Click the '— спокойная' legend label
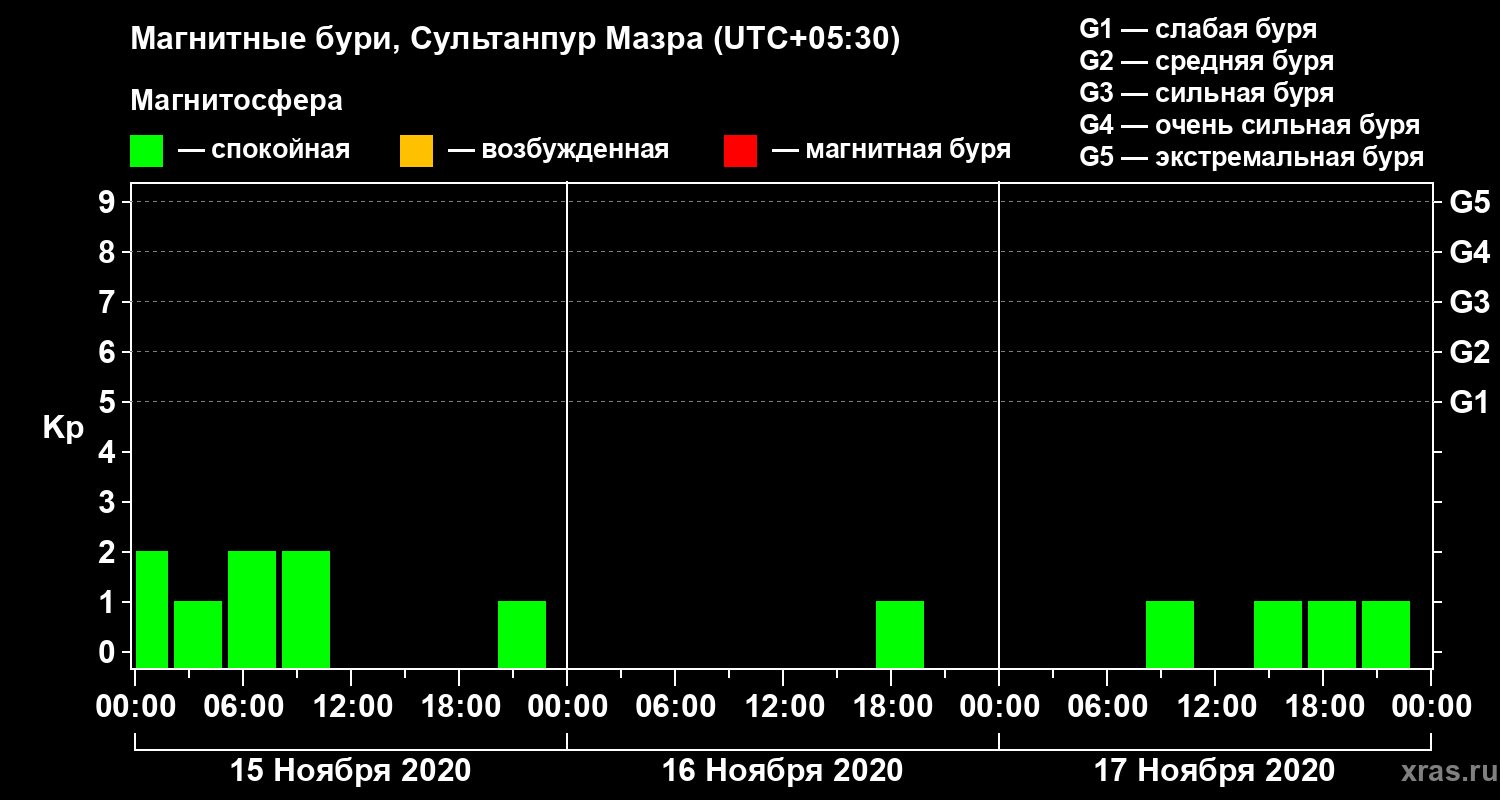 [264, 150]
